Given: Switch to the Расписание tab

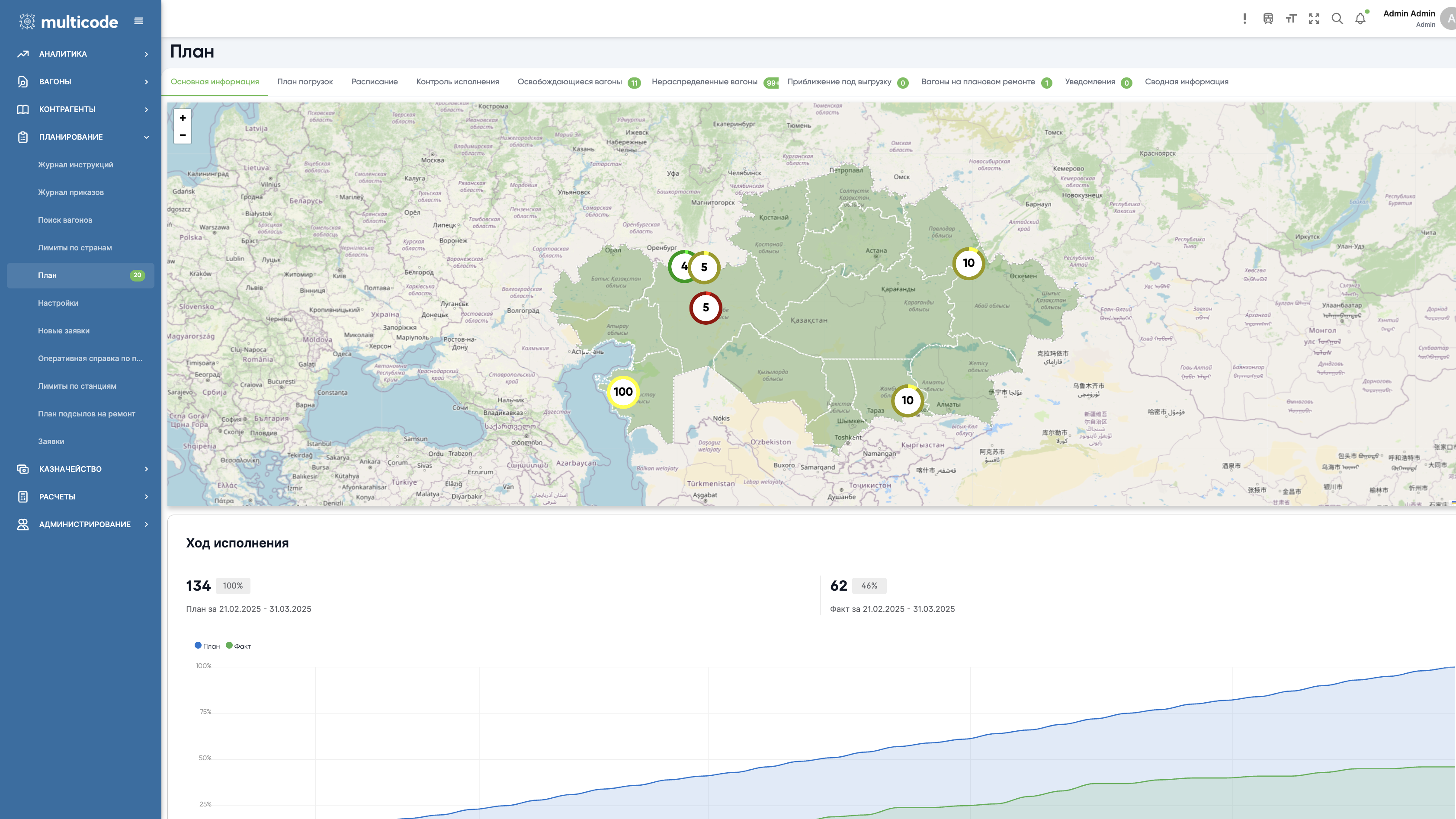Looking at the screenshot, I should 374,81.
